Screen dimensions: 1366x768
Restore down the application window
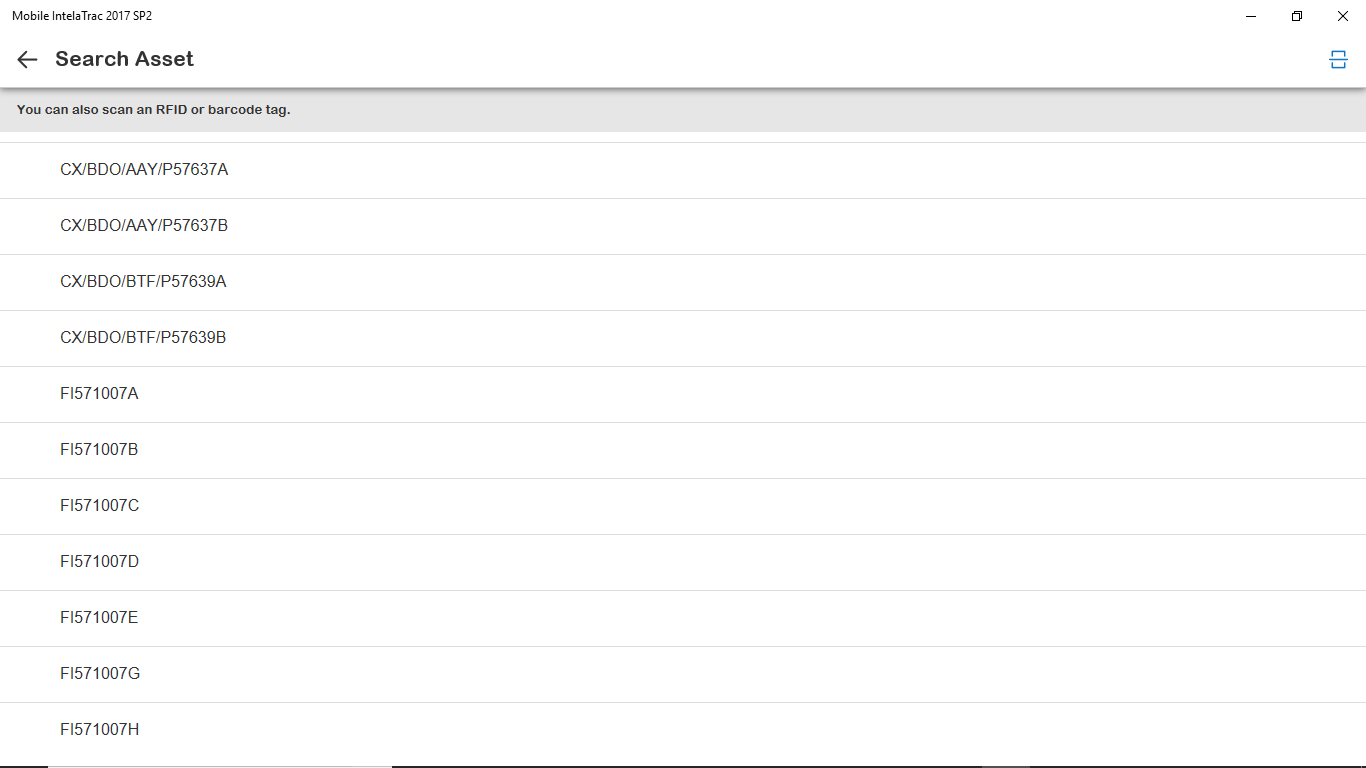click(x=1297, y=16)
